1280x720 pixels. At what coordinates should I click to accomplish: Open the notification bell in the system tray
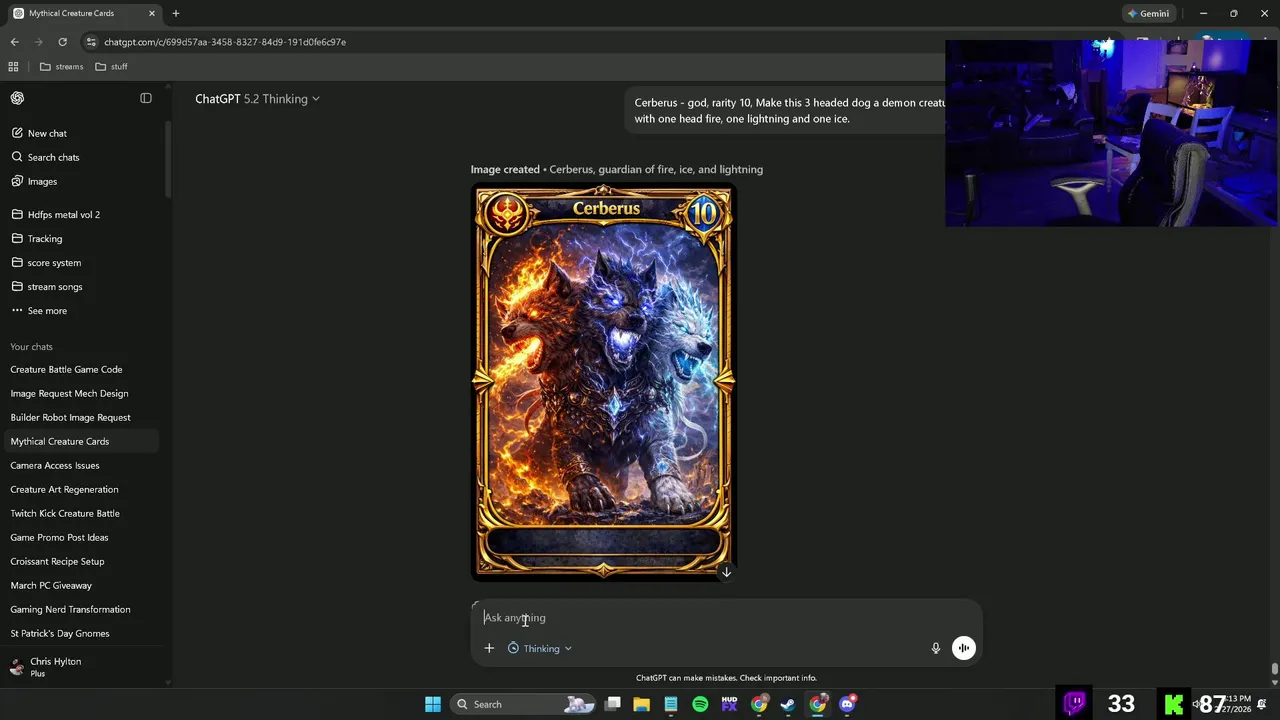pyautogui.click(x=1262, y=704)
